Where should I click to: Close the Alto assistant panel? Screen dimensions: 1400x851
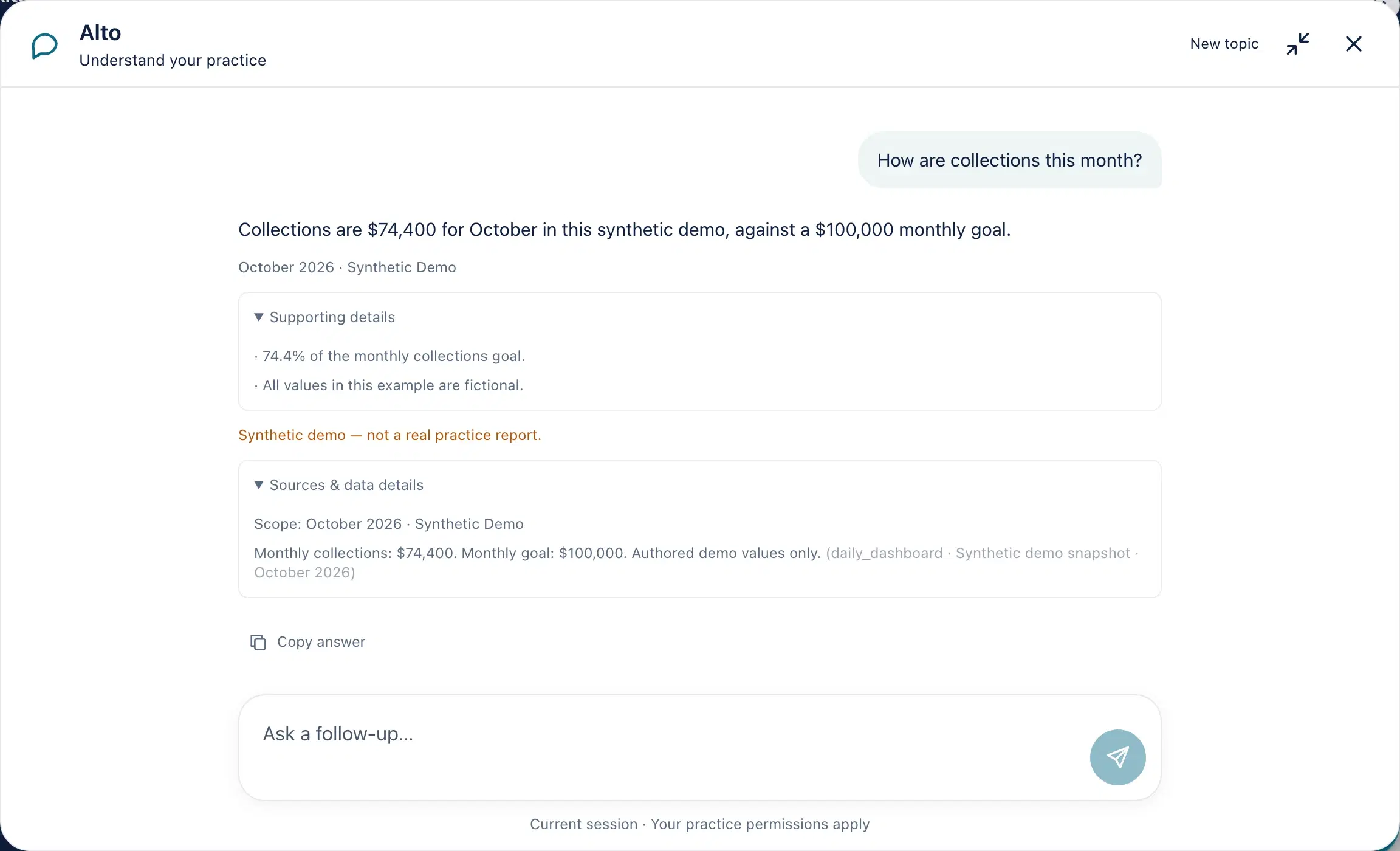1353,44
